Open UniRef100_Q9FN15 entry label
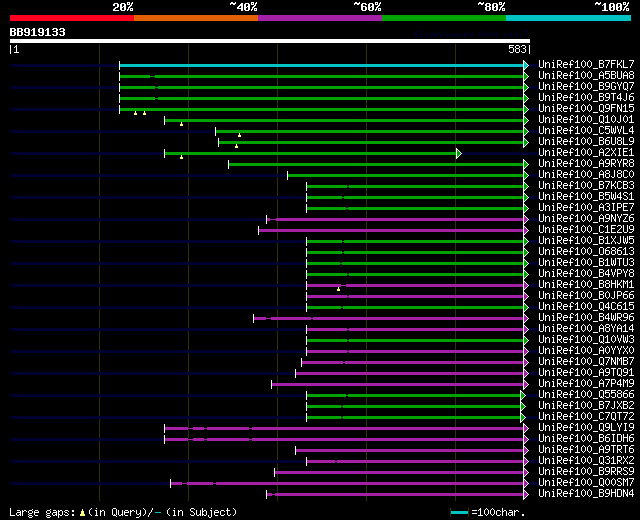640x520 pixels. click(586, 108)
